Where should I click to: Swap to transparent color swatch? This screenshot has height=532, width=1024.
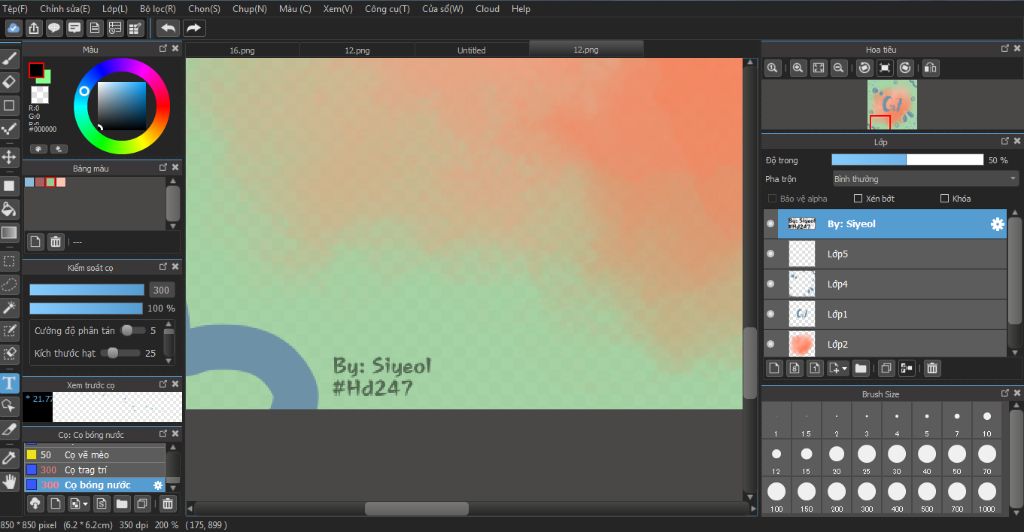pyautogui.click(x=40, y=95)
